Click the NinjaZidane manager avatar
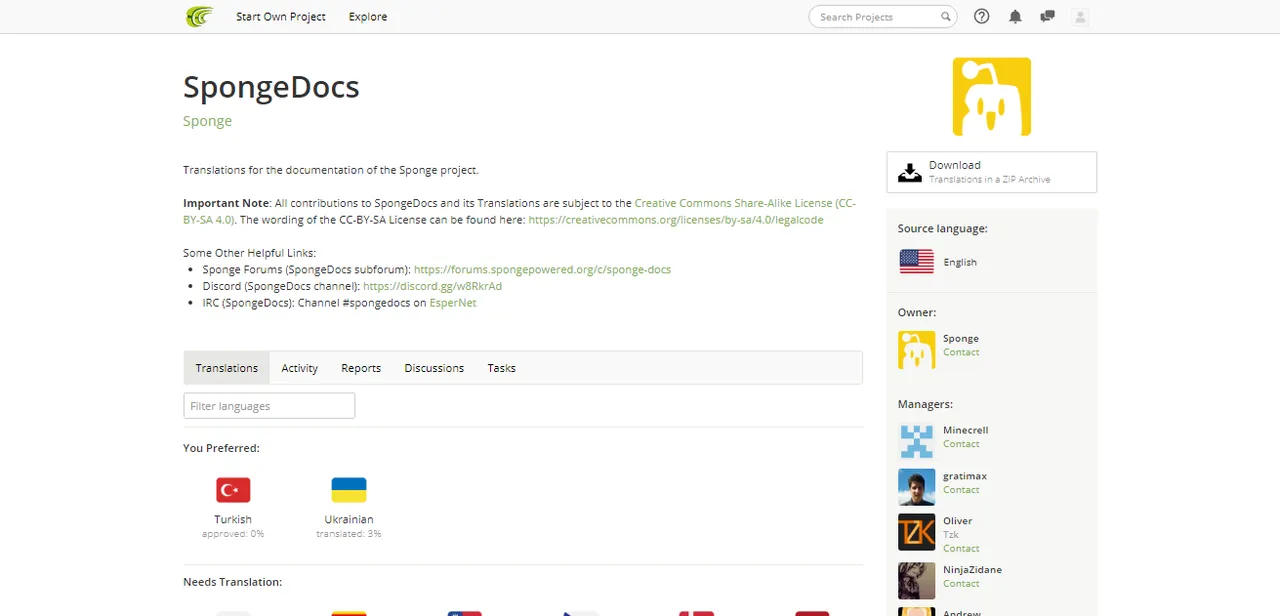 pyautogui.click(x=916, y=580)
